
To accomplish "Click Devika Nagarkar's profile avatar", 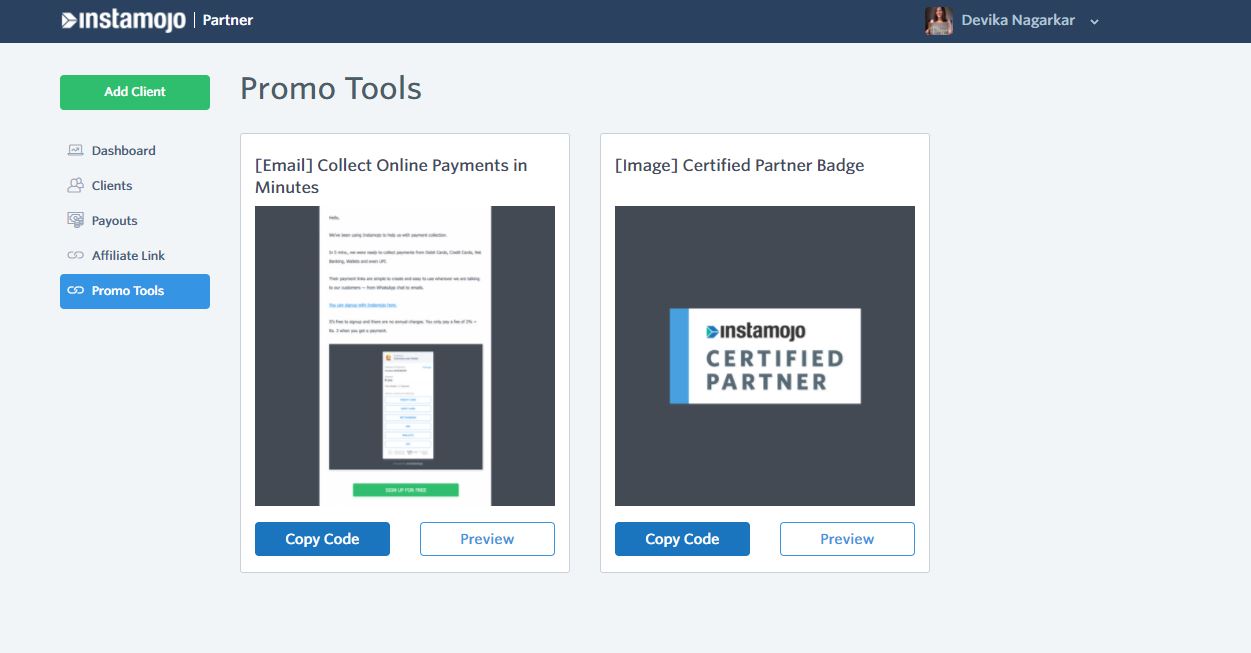I will (x=939, y=20).
